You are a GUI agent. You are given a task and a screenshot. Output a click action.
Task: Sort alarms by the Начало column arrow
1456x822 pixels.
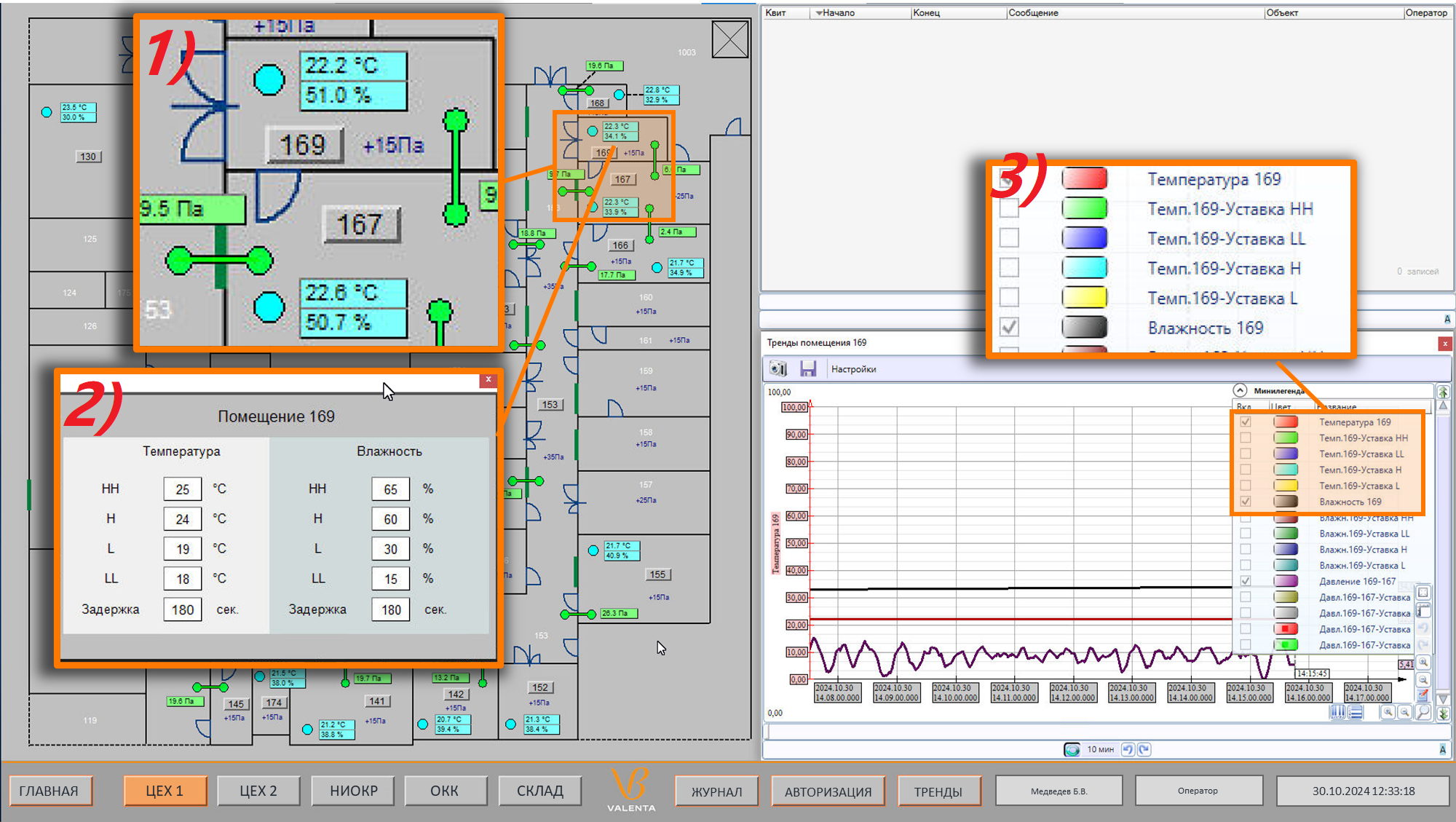click(x=819, y=13)
